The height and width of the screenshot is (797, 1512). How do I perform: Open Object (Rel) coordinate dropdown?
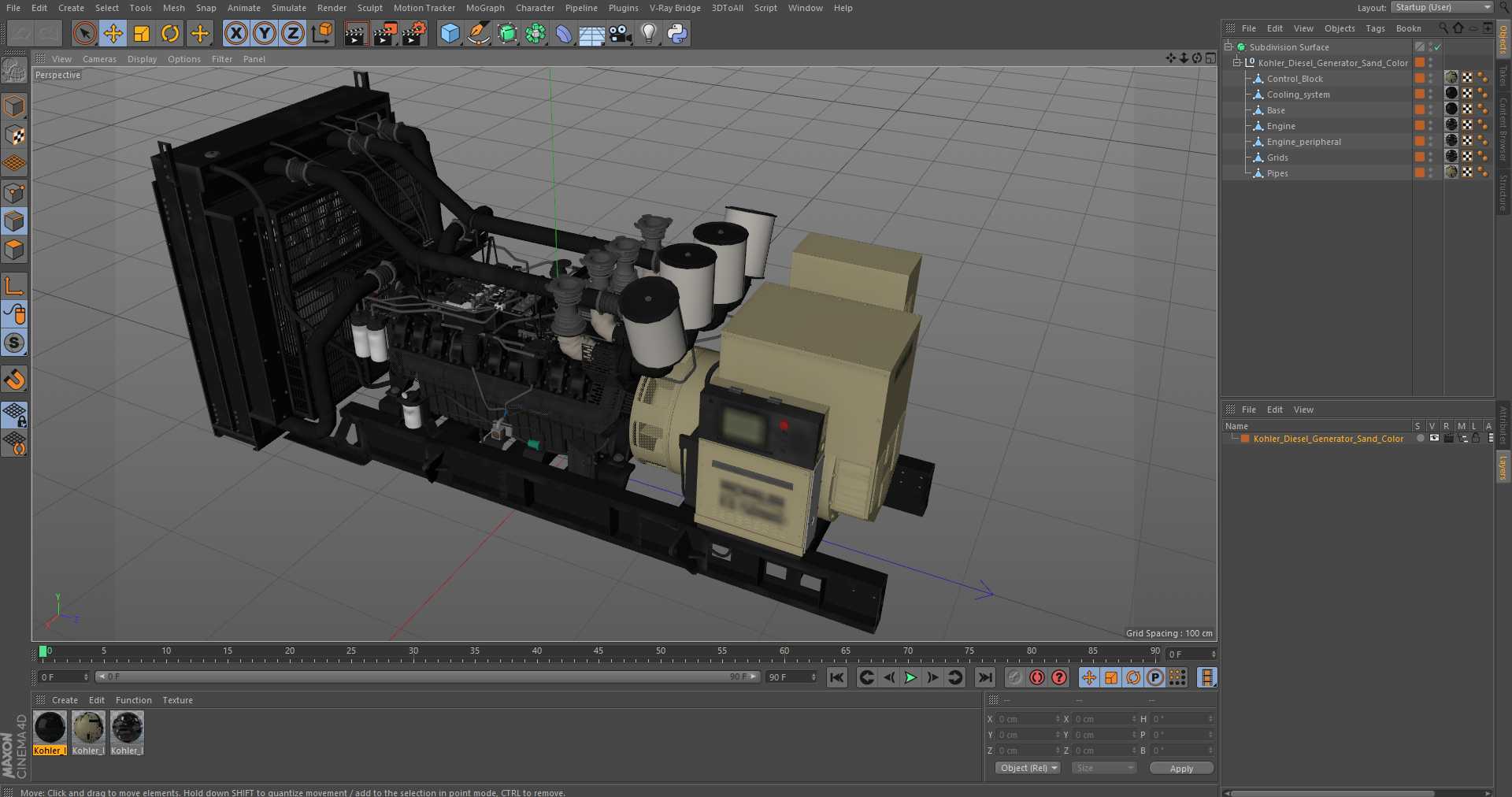[1028, 768]
